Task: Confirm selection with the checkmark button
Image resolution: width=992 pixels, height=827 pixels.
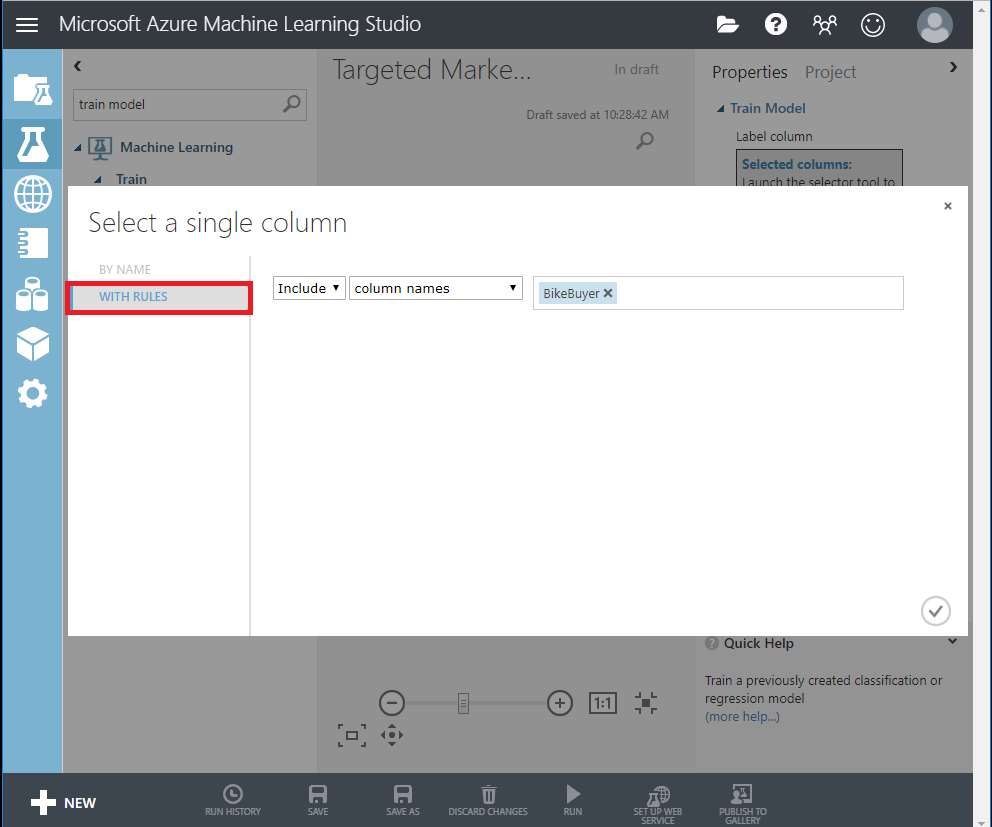Action: pos(935,610)
